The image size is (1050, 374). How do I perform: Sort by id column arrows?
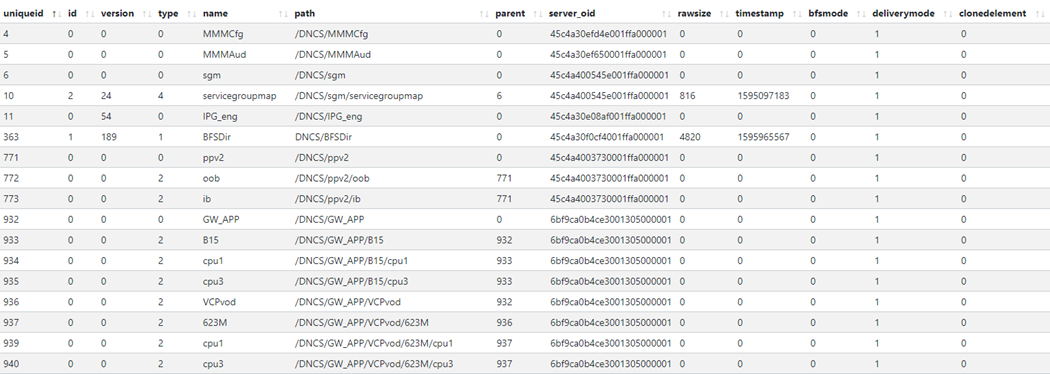coord(90,13)
